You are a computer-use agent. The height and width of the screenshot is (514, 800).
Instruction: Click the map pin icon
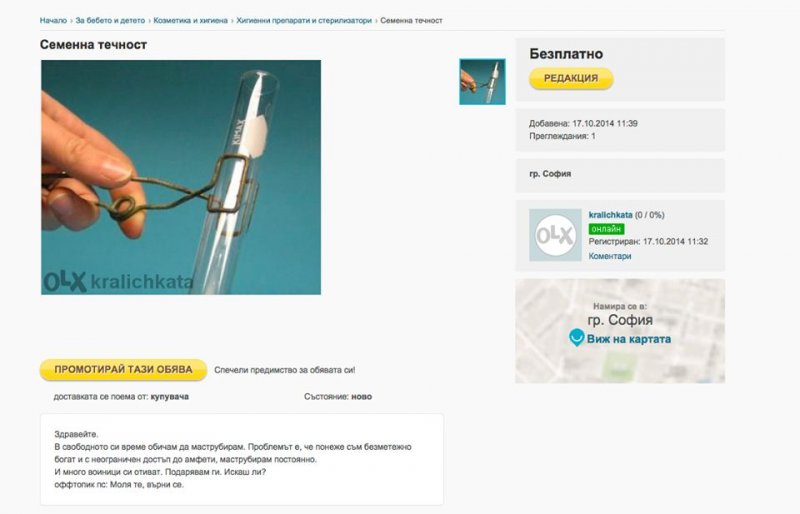pyautogui.click(x=576, y=337)
